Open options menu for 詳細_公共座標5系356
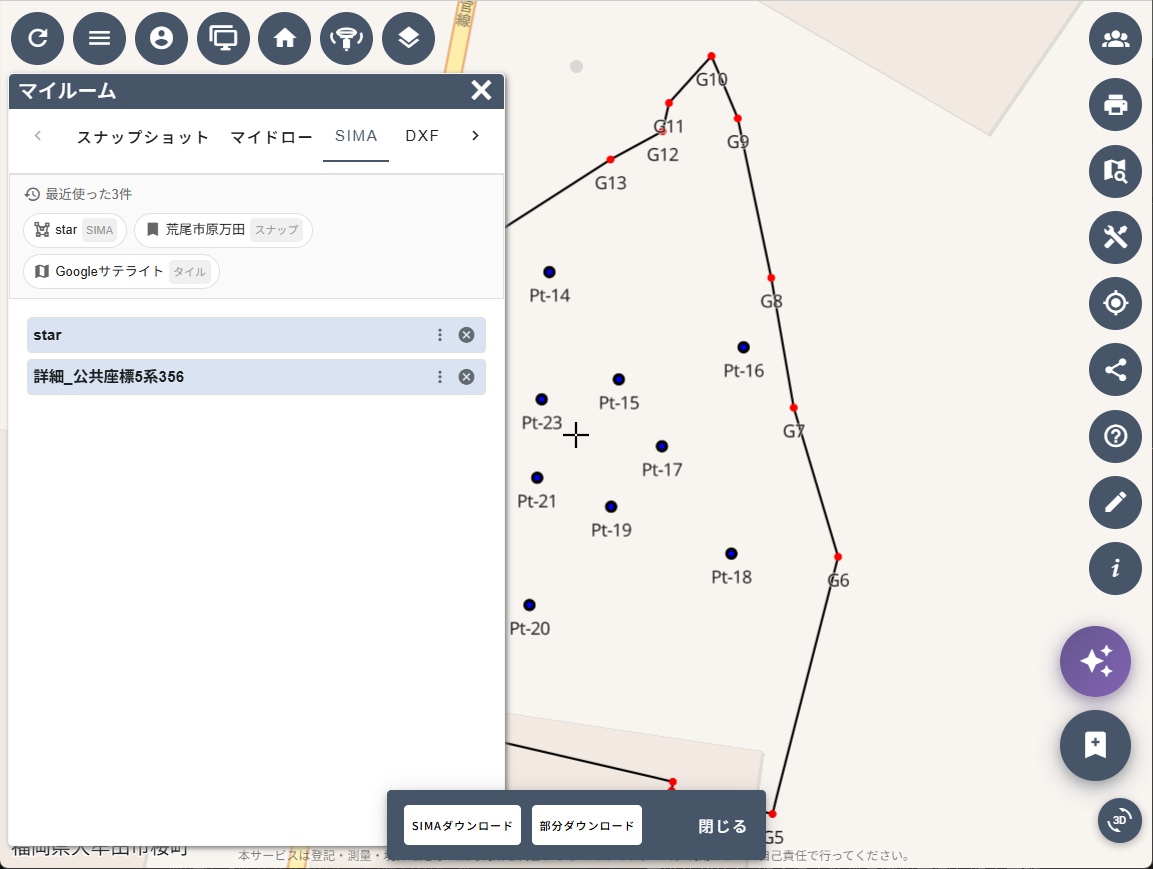The image size is (1153, 869). click(x=440, y=377)
